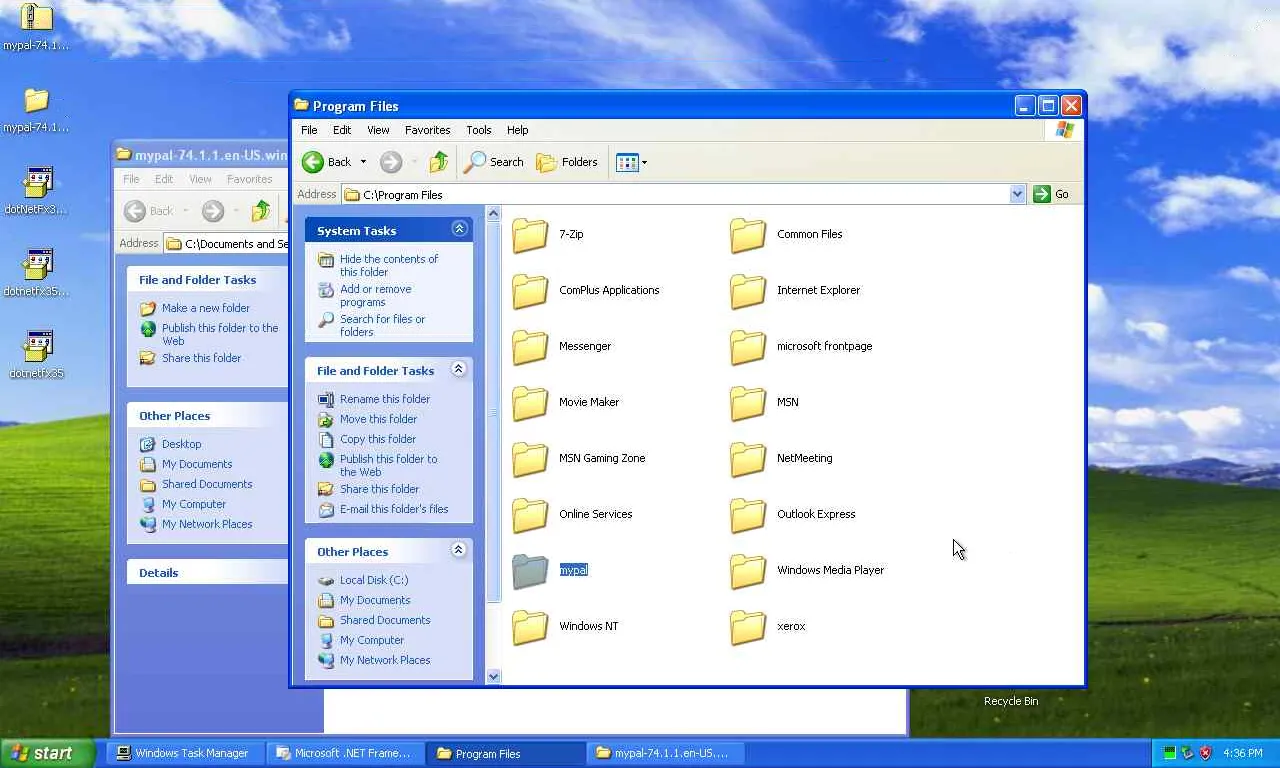Select the MSN folder icon

coord(748,403)
